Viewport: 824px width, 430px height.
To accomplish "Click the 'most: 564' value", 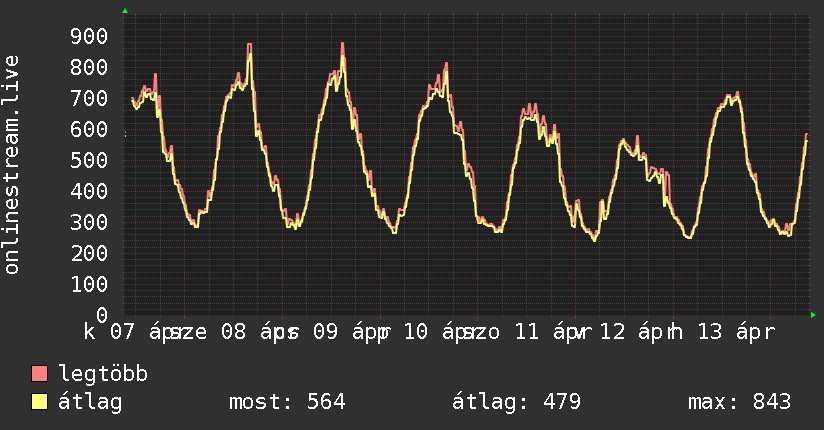I will (x=287, y=402).
